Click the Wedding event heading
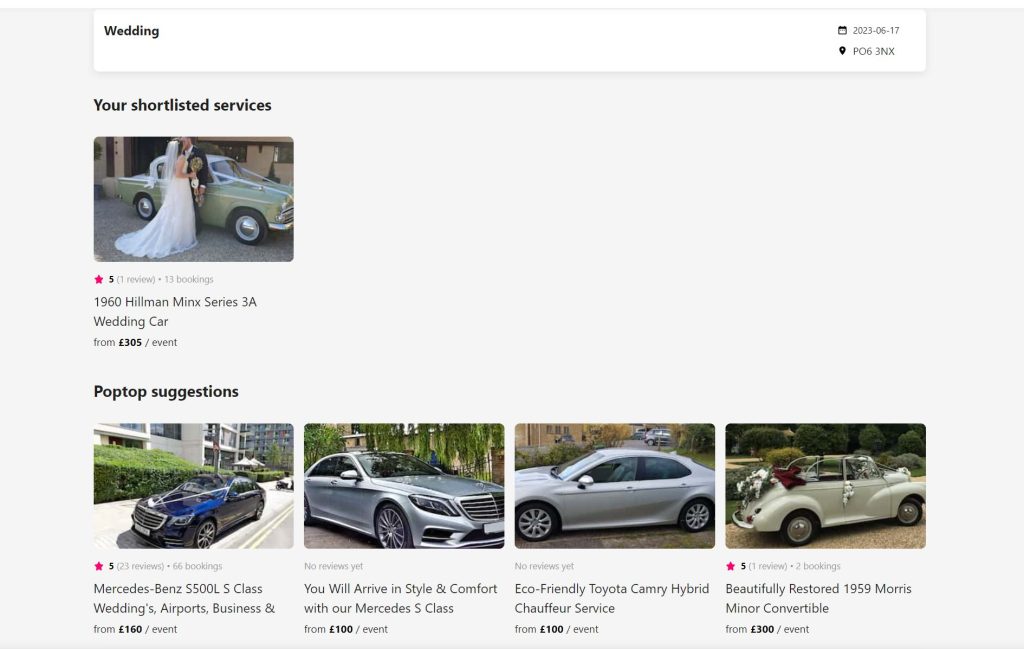This screenshot has height=649, width=1024. [x=131, y=31]
